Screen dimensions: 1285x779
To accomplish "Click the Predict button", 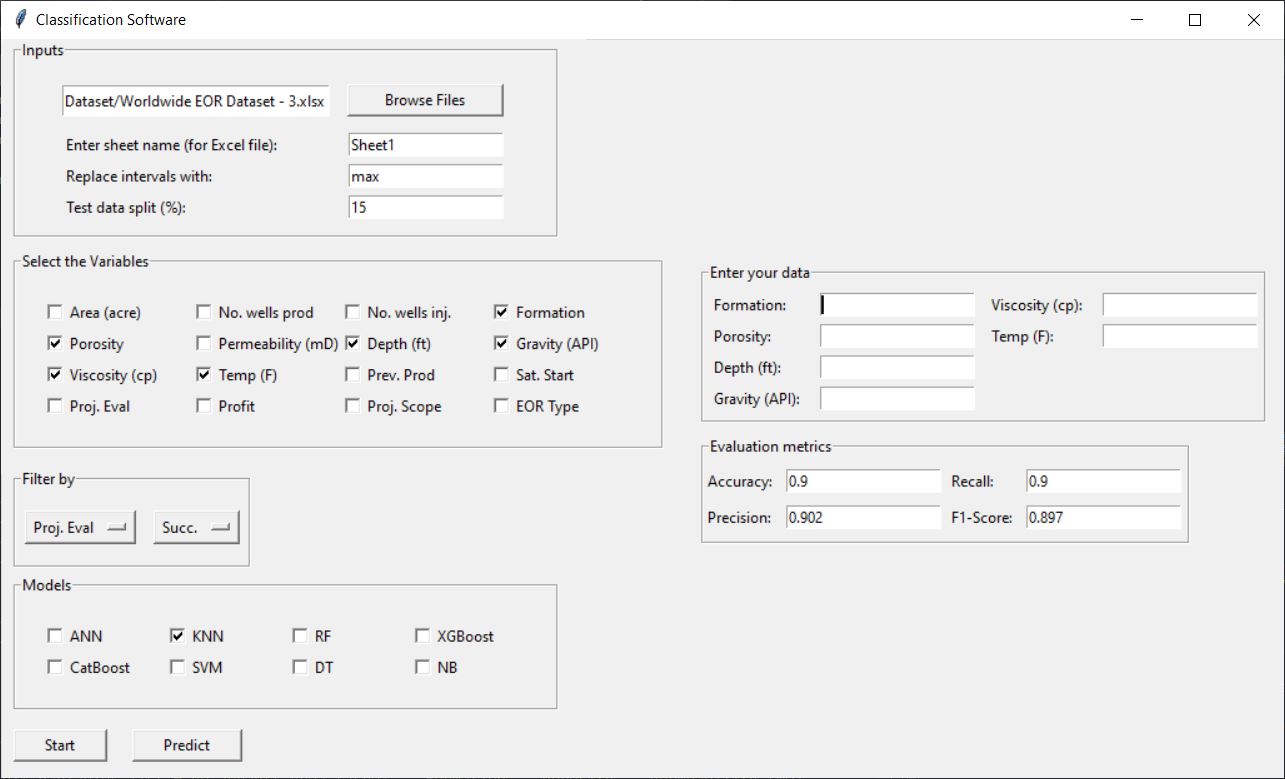I will tap(187, 745).
